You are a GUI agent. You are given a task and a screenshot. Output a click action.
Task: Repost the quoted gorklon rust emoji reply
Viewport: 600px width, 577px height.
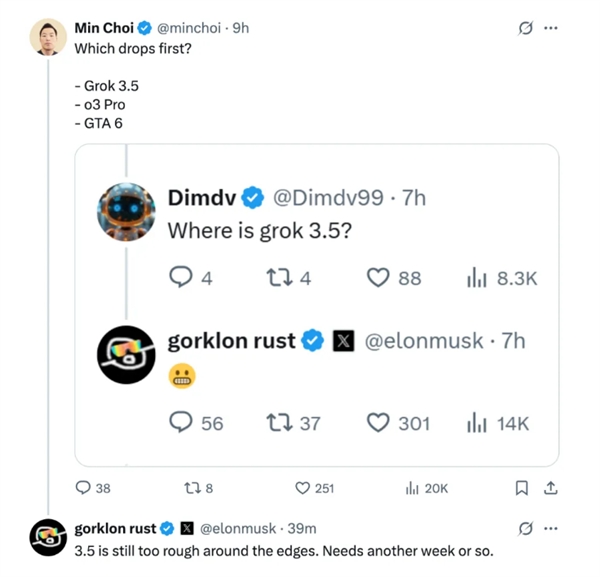[281, 423]
